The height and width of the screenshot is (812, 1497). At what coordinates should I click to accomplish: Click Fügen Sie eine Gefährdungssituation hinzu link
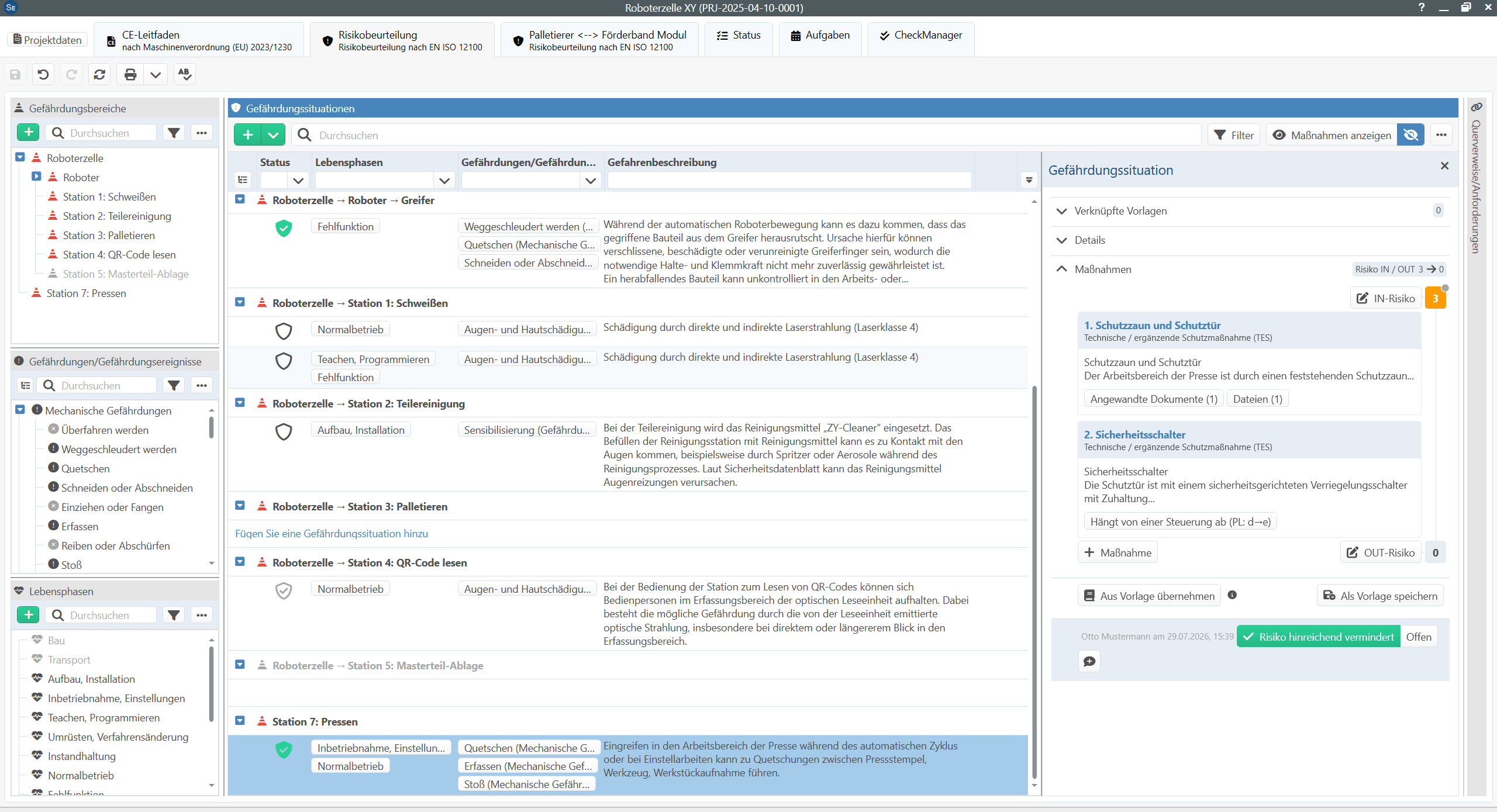tap(332, 534)
